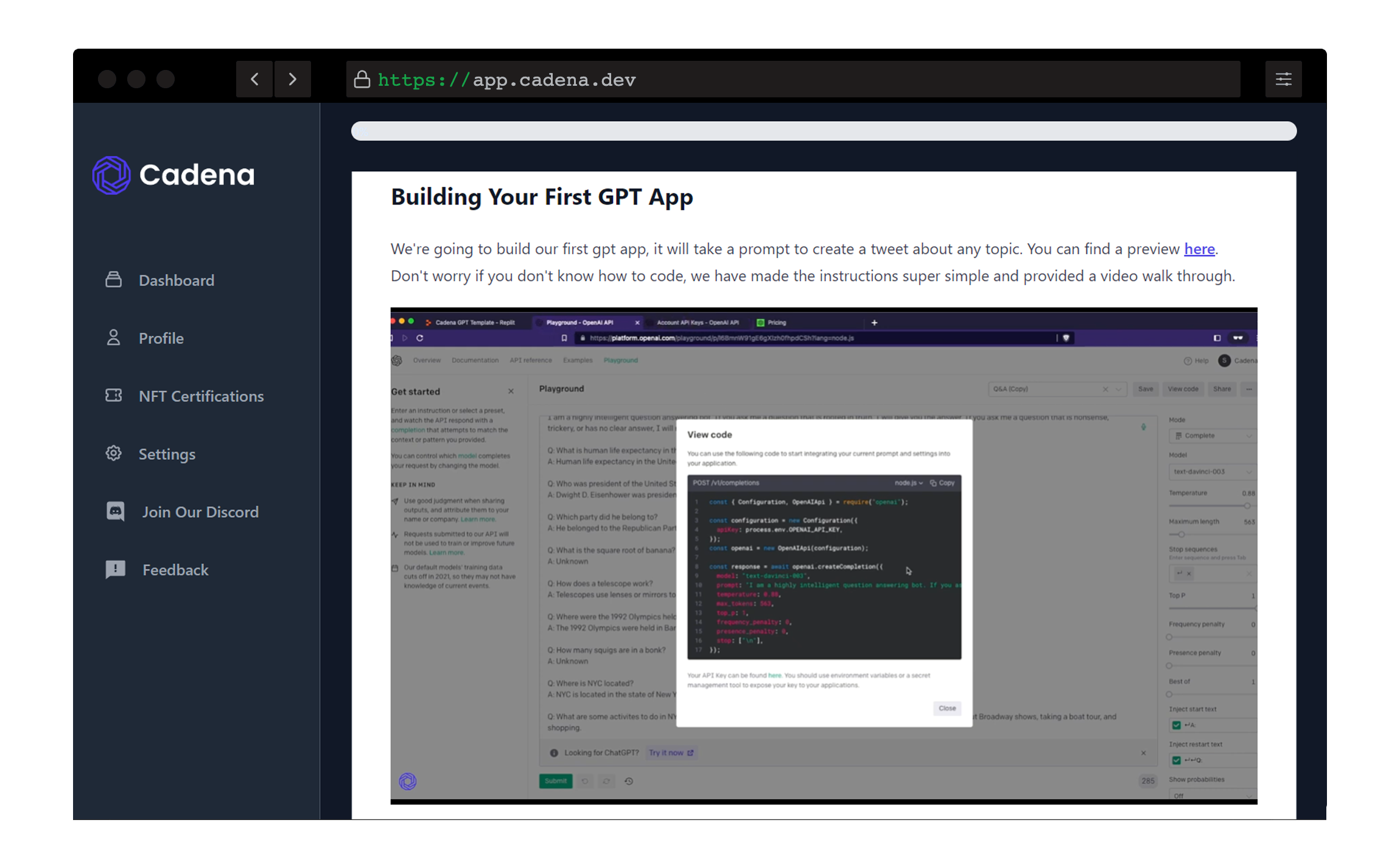Open Examples in the OpenAI navigation
The height and width of the screenshot is (859, 1400).
tap(578, 360)
